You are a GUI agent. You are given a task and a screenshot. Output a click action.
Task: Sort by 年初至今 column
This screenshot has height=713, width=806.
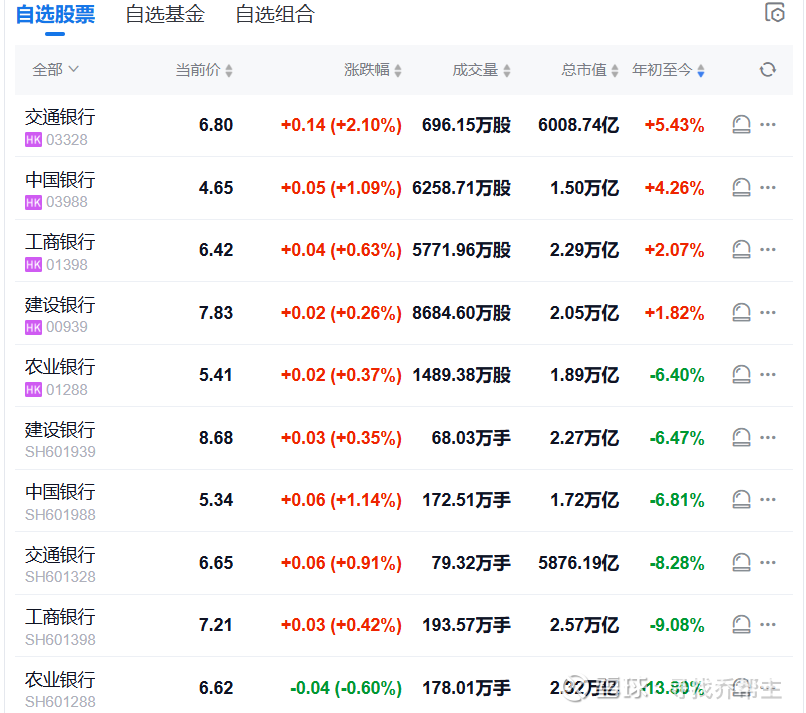click(668, 70)
